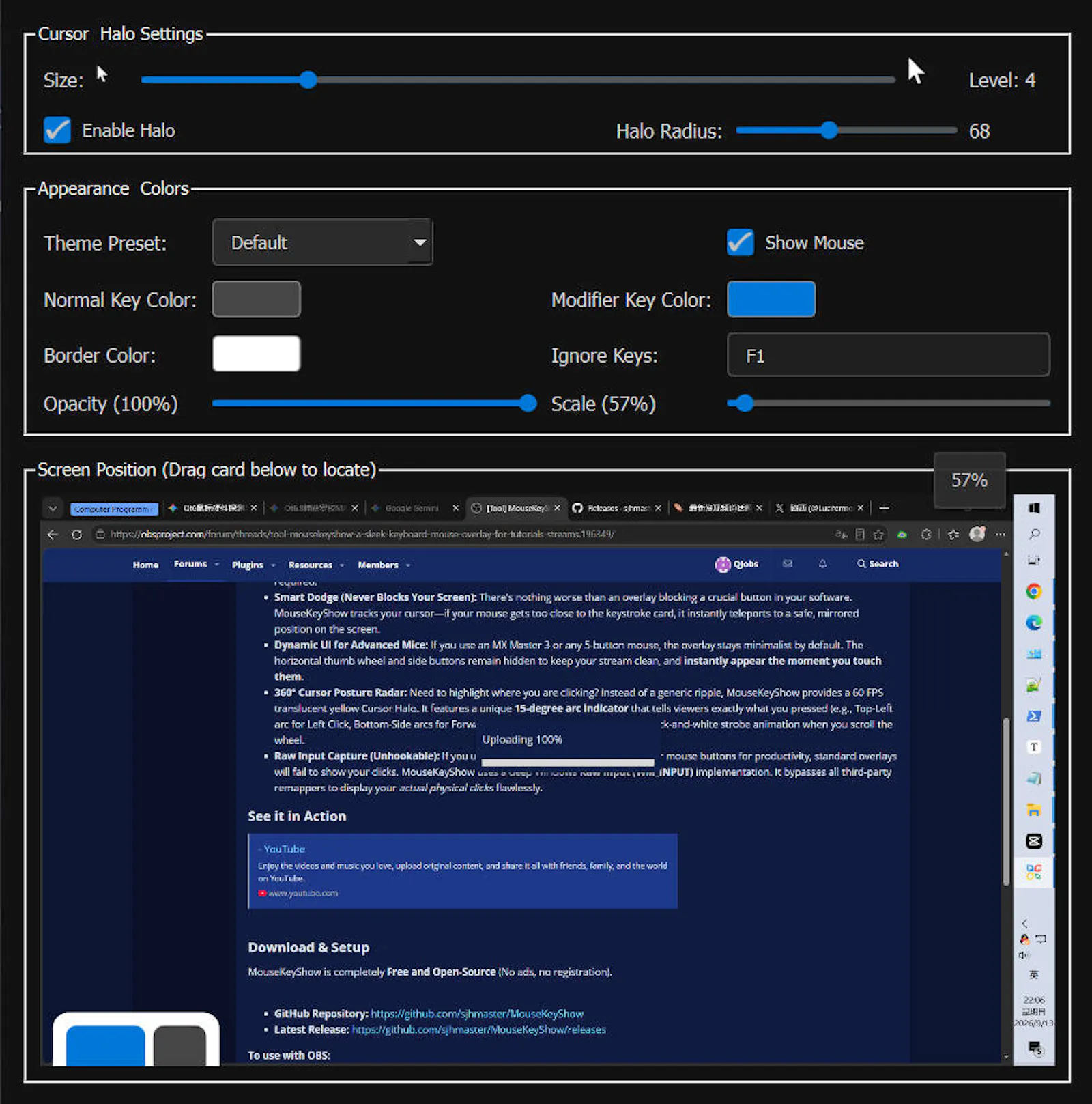Select the [Tool] MouseKeyShow browser tab

click(x=517, y=508)
